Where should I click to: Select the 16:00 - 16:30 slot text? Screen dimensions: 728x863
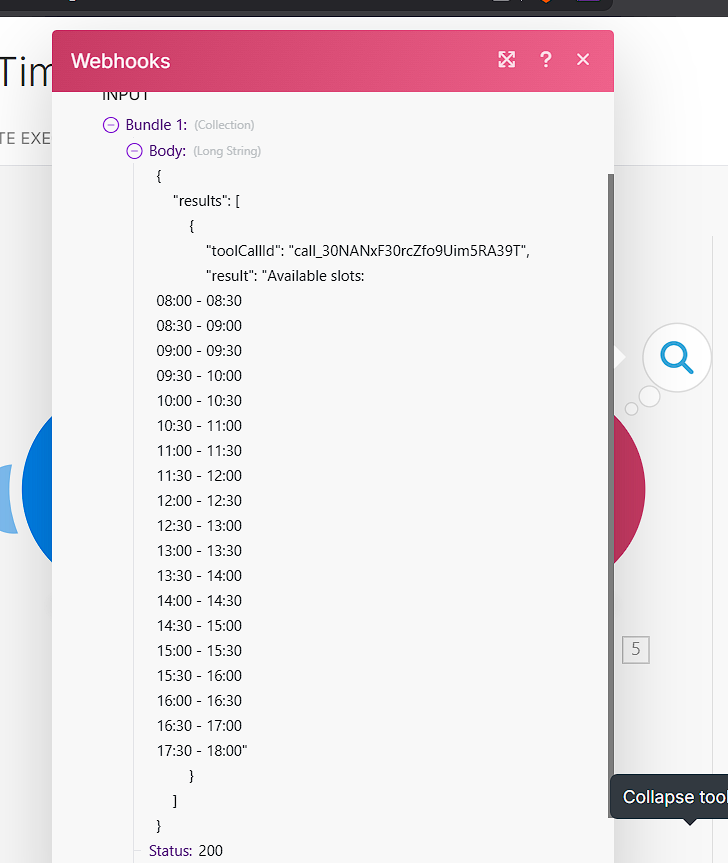pyautogui.click(x=199, y=701)
